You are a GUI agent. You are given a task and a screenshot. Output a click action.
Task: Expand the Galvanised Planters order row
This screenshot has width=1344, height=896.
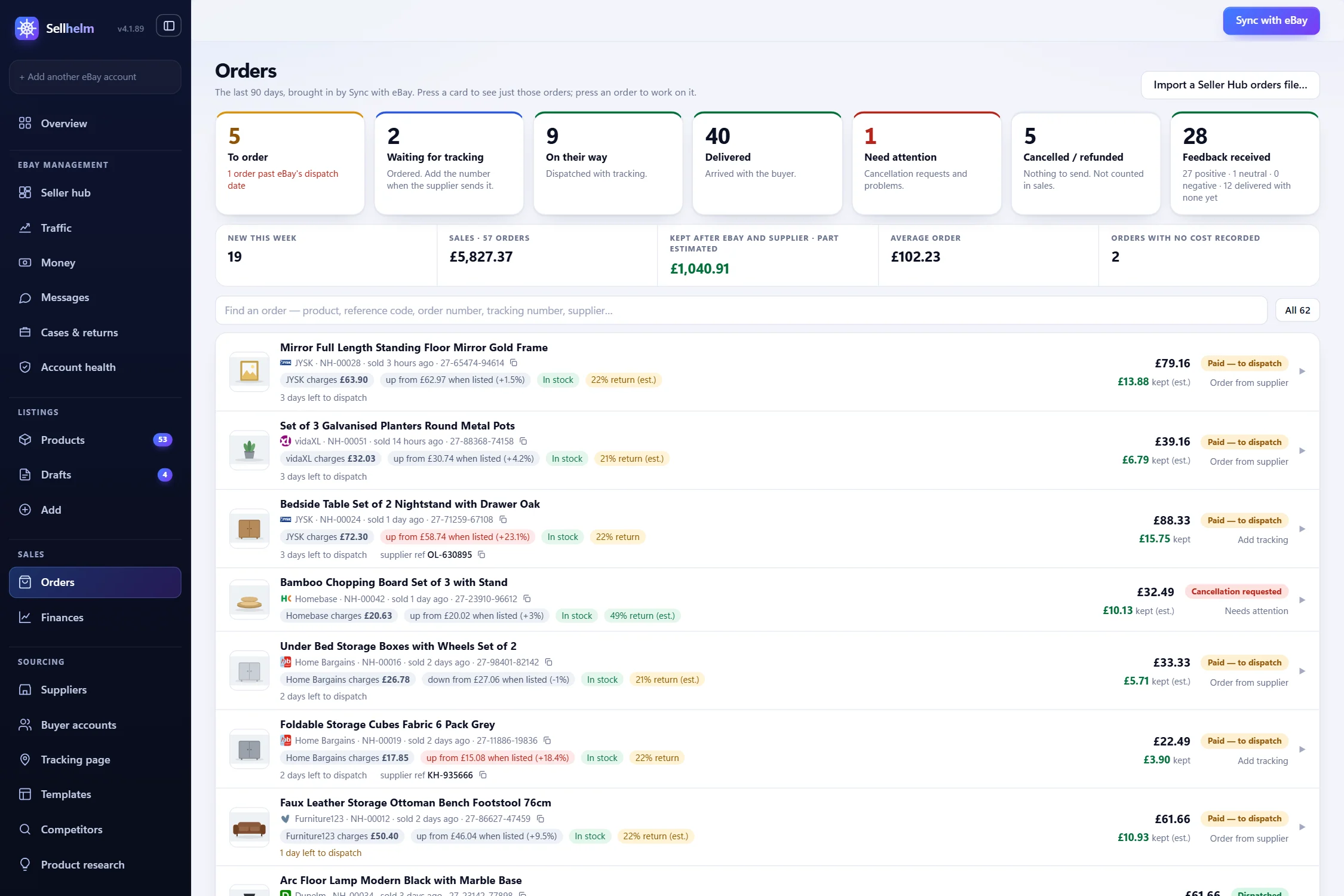(1302, 450)
